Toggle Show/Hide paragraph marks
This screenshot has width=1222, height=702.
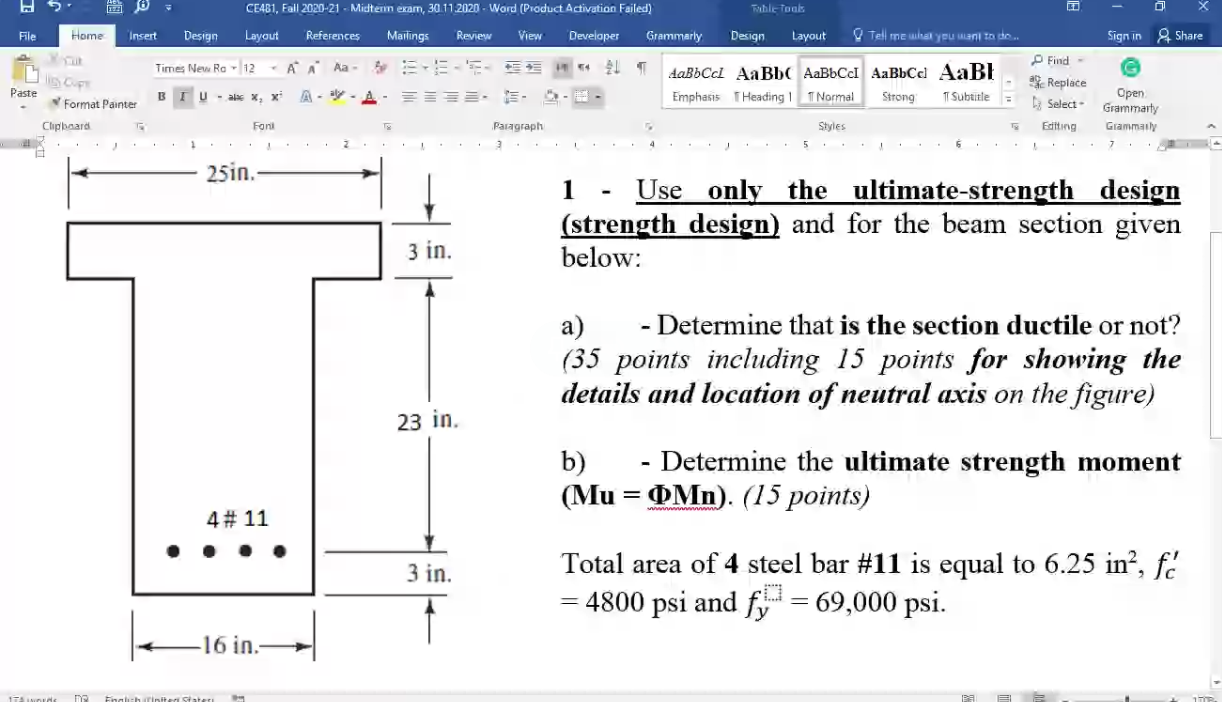click(643, 68)
